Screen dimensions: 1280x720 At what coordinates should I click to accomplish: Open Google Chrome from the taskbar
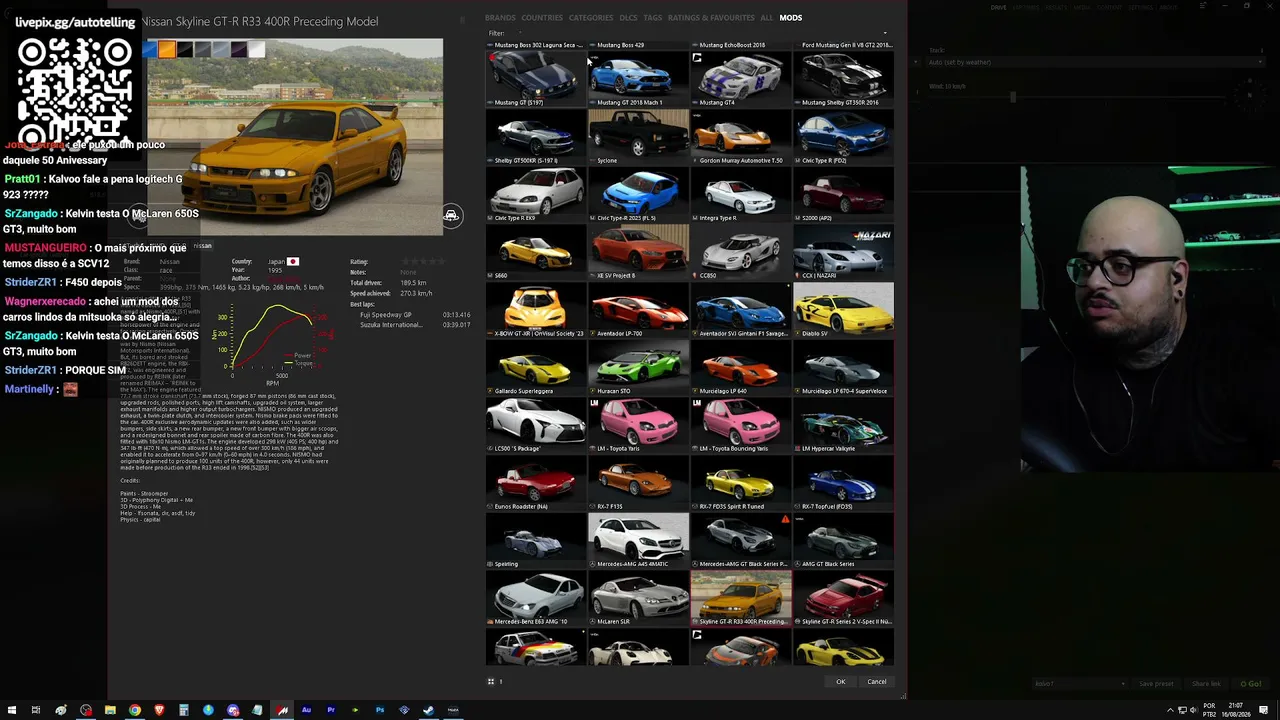click(135, 710)
